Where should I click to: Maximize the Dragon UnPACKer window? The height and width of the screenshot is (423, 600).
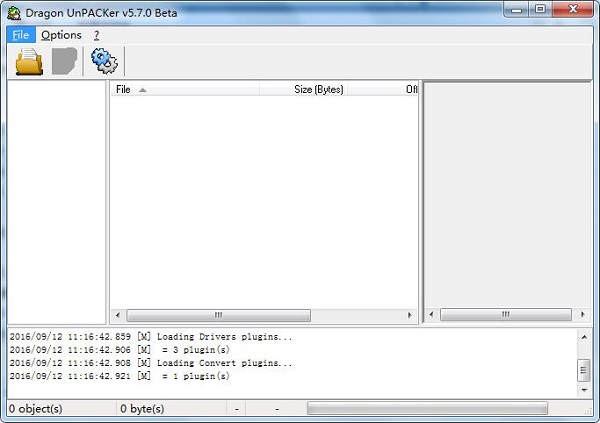point(540,10)
